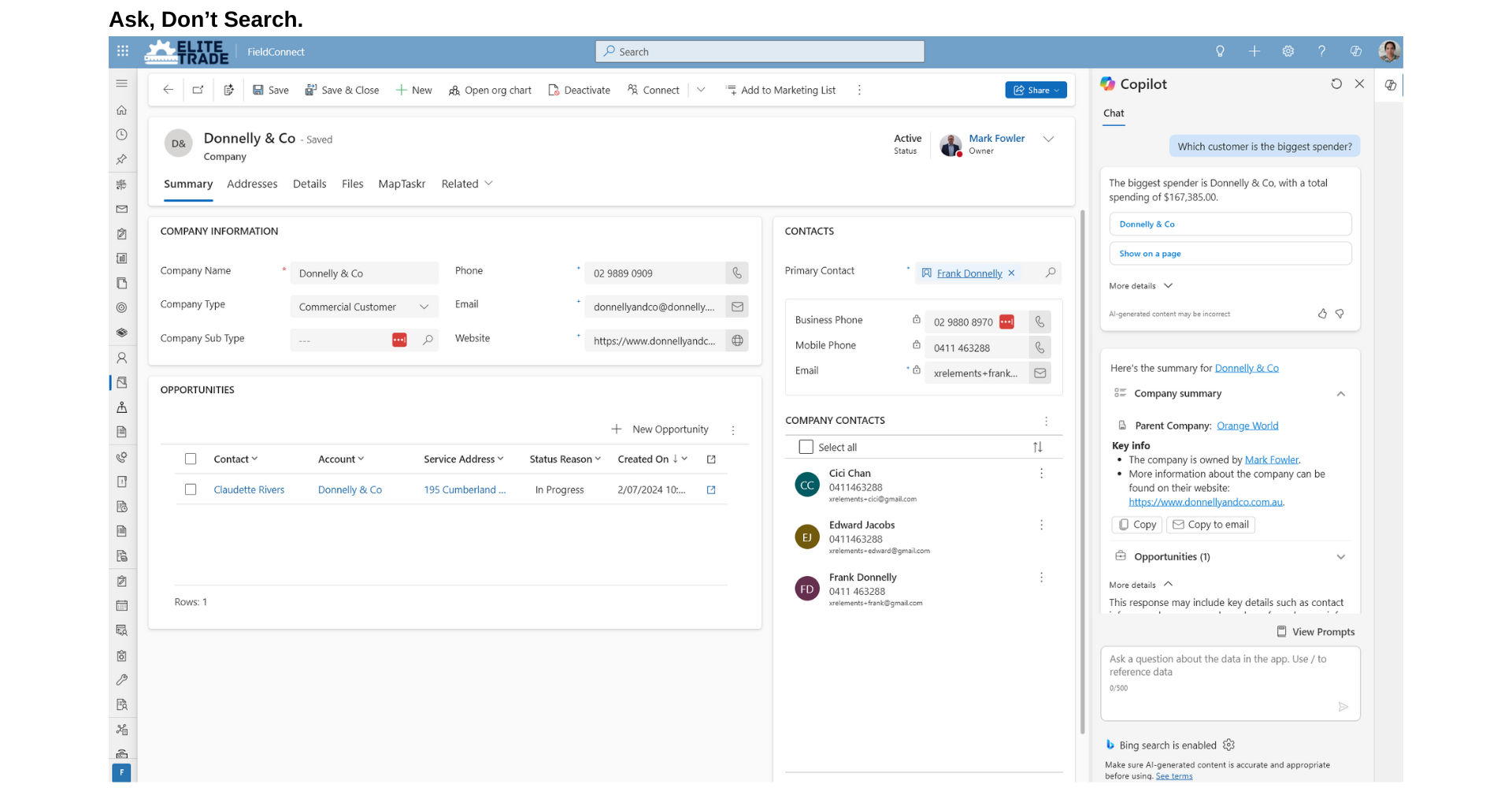This screenshot has width=1512, height=788.
Task: Open the Frank Donnelly primary contact link
Action: point(969,273)
